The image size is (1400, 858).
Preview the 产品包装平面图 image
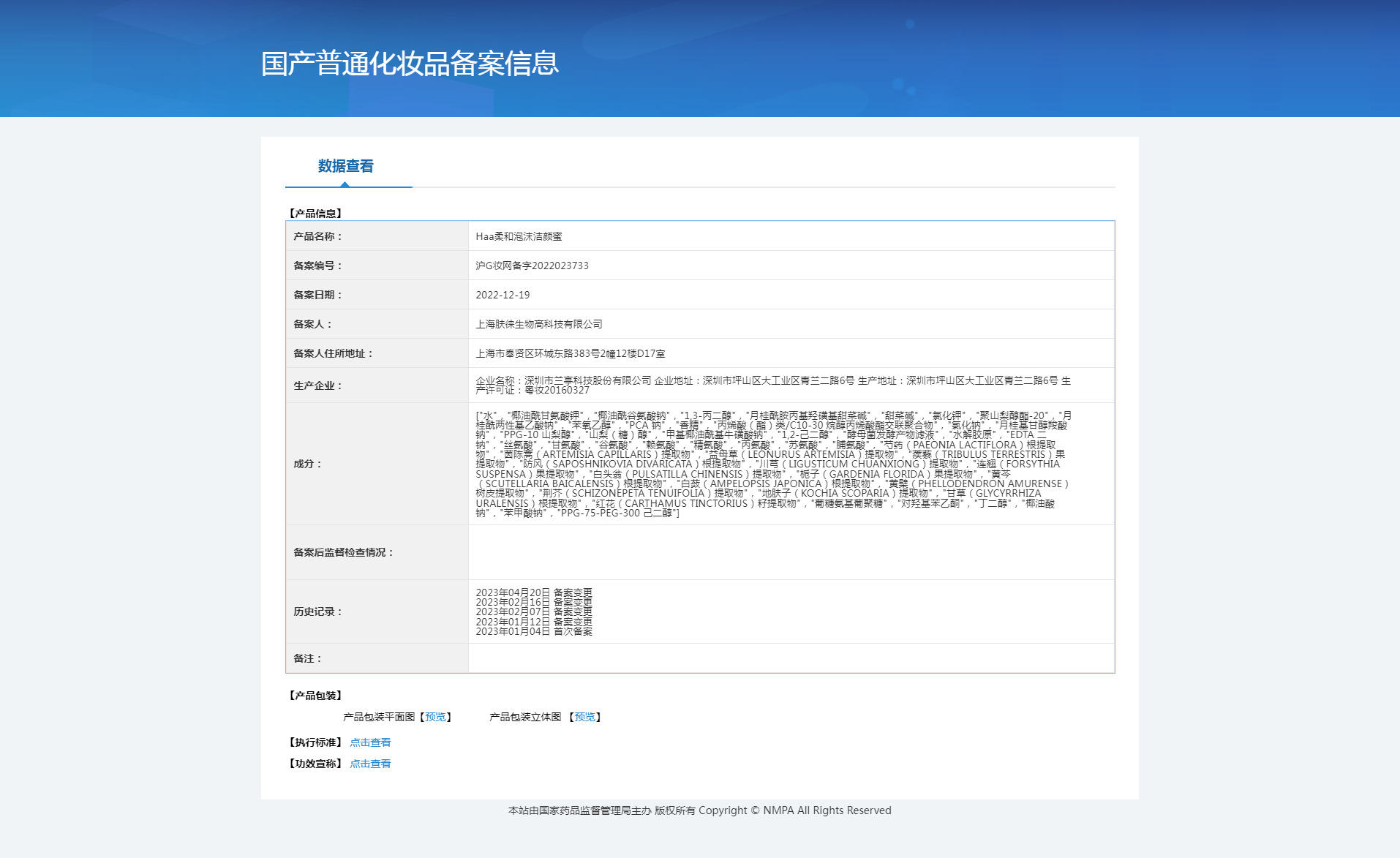(x=436, y=717)
